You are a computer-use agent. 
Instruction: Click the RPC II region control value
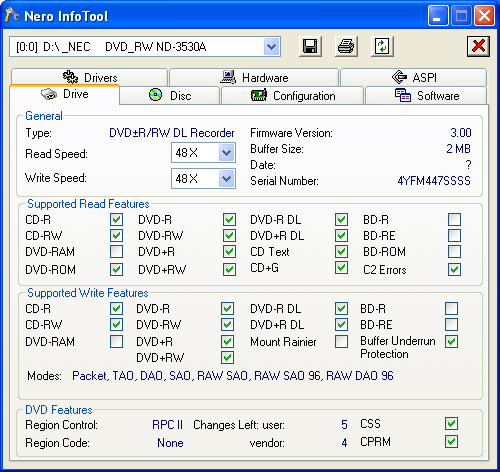pos(167,425)
